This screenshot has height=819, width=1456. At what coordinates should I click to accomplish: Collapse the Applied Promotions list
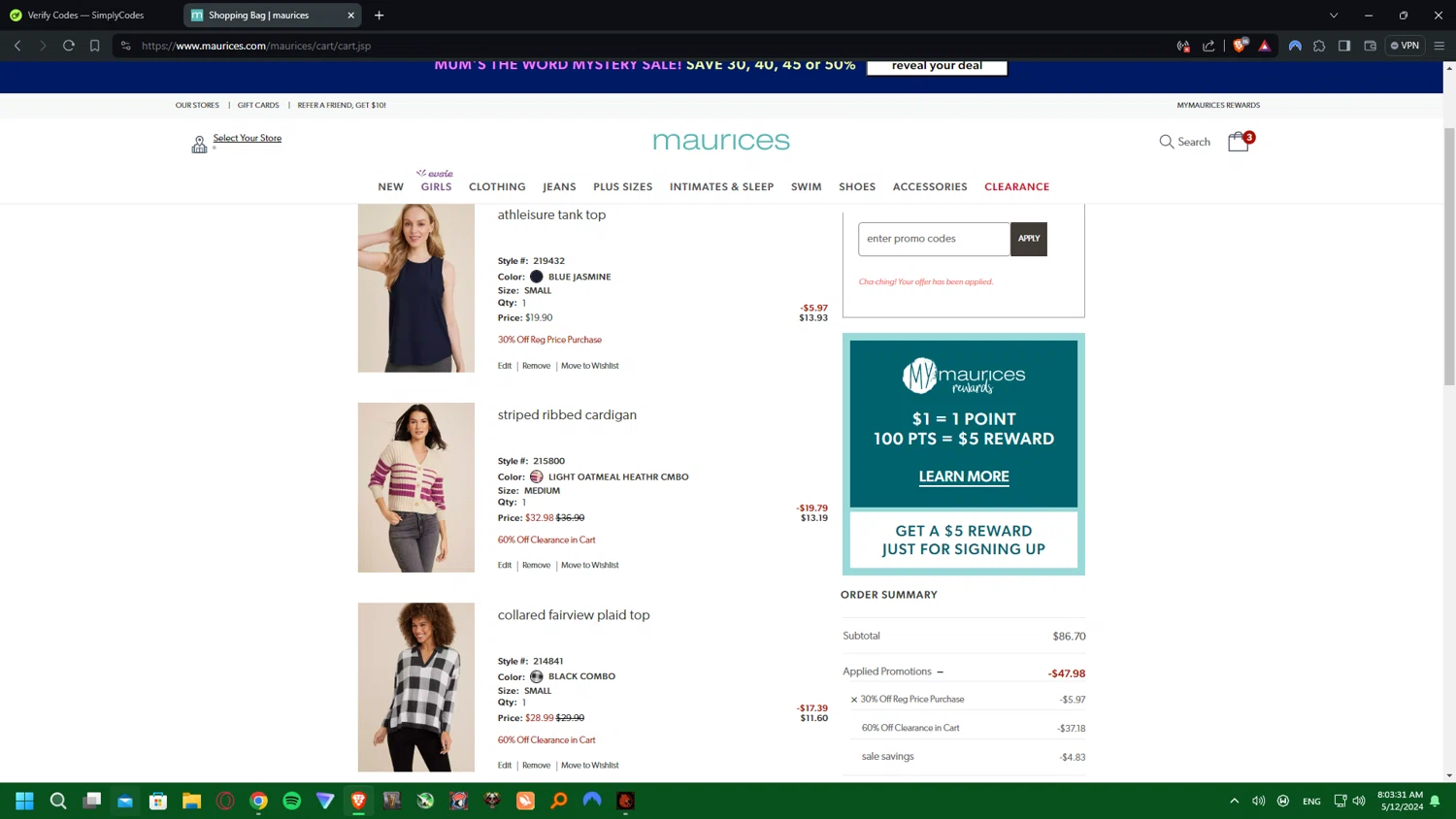click(940, 672)
